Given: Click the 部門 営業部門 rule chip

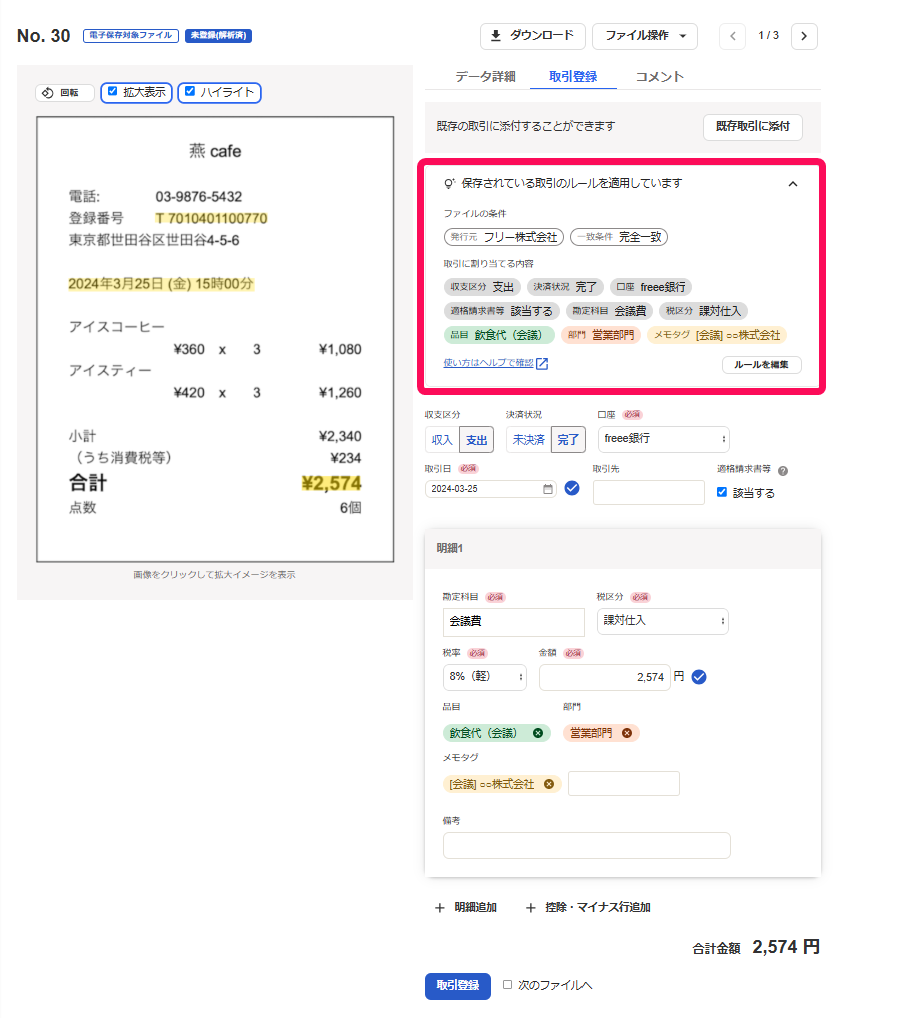Looking at the screenshot, I should (x=601, y=335).
